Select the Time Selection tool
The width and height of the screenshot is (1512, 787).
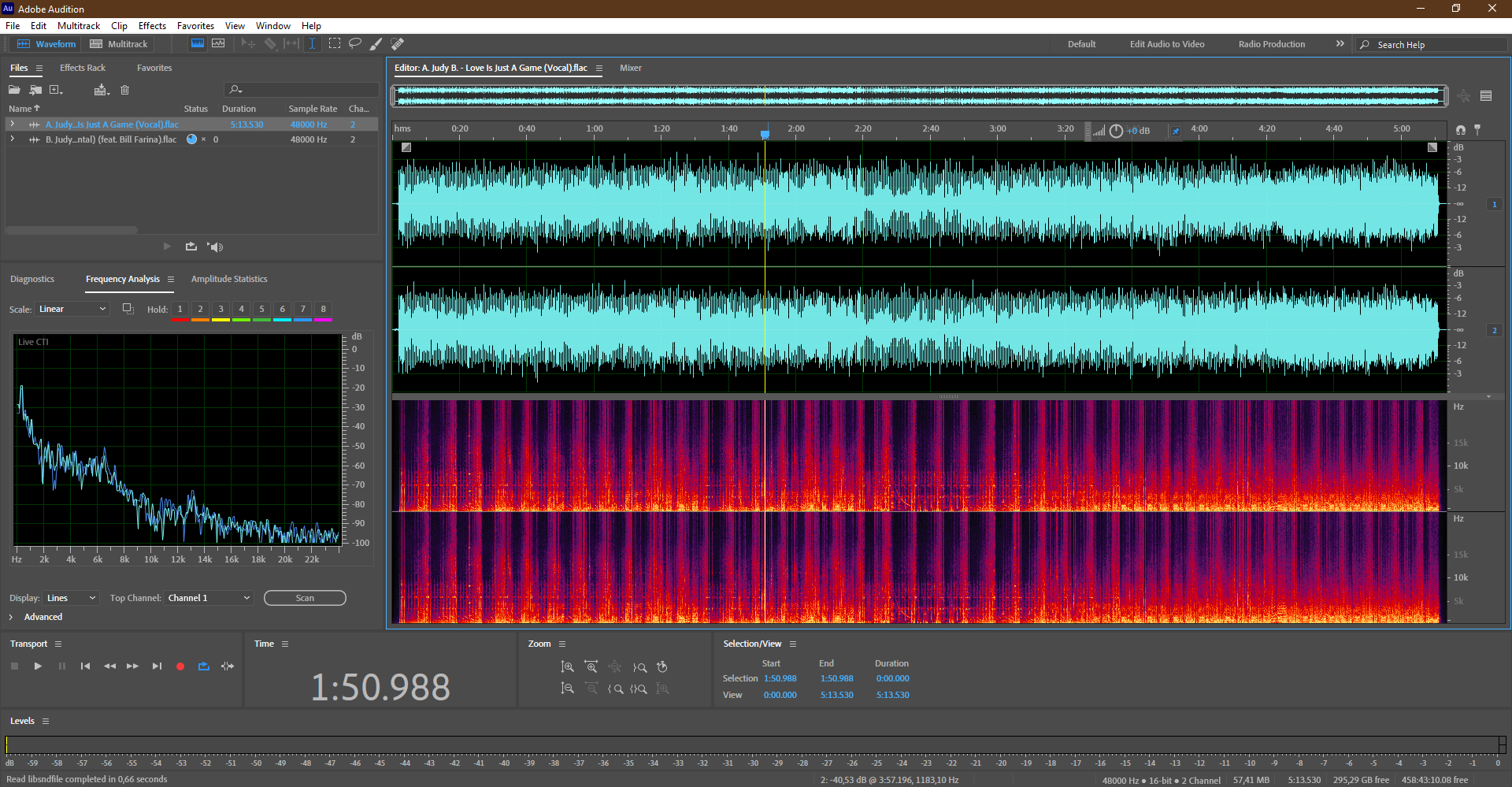pyautogui.click(x=312, y=44)
